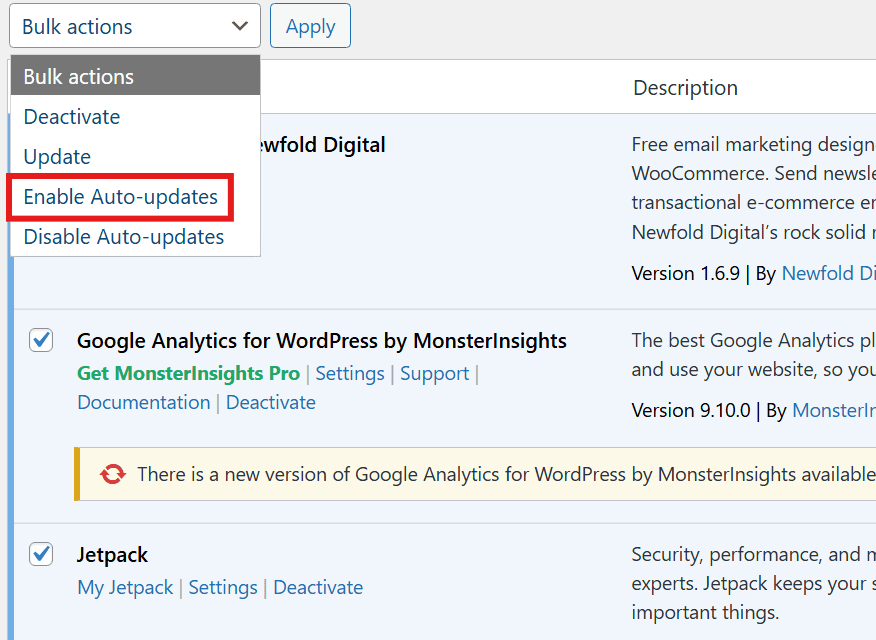Image resolution: width=876 pixels, height=640 pixels.
Task: Uncheck the Jetpack plugin checkbox
Action: coord(40,554)
